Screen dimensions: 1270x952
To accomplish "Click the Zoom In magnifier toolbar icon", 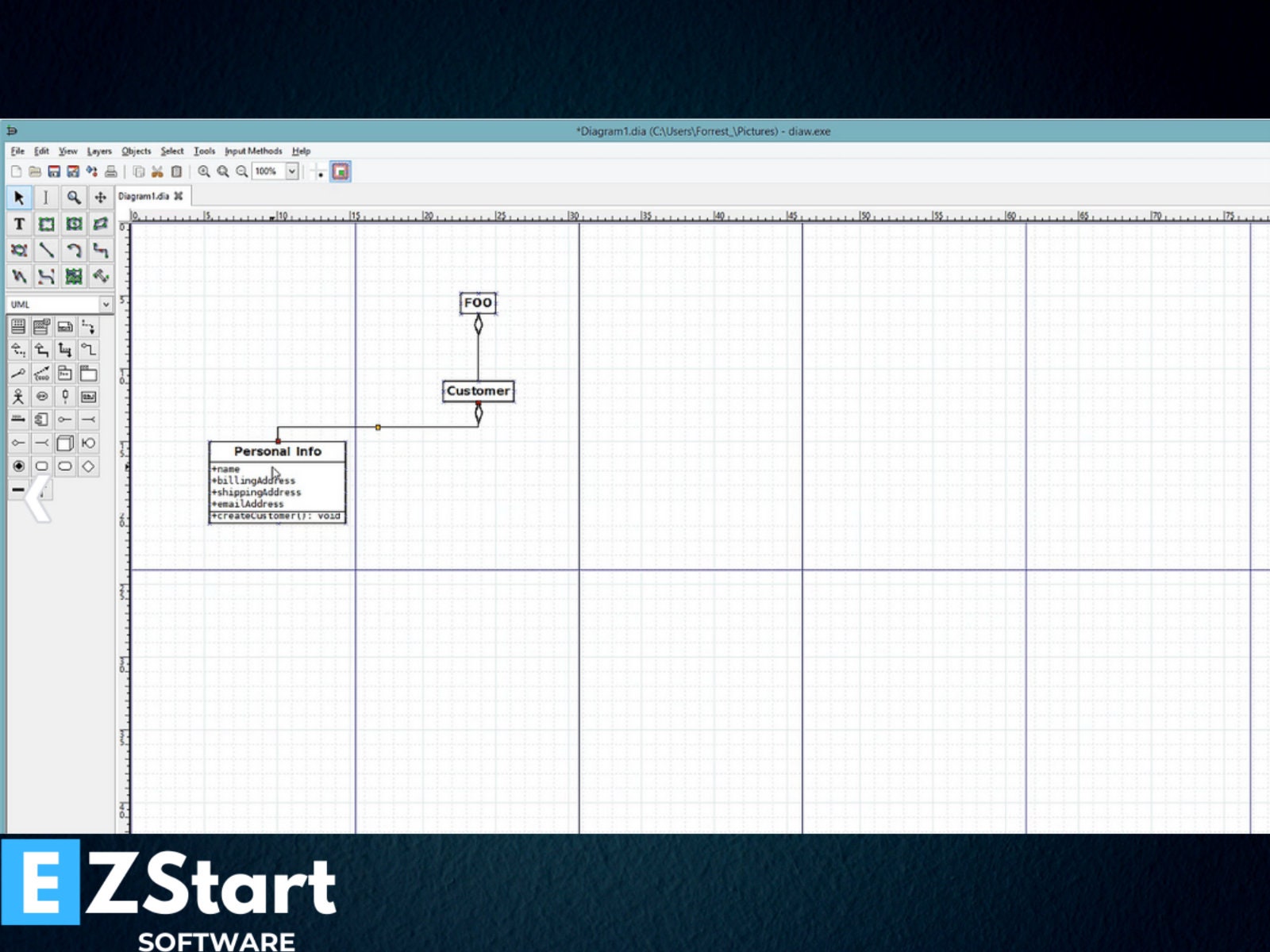I will [206, 171].
